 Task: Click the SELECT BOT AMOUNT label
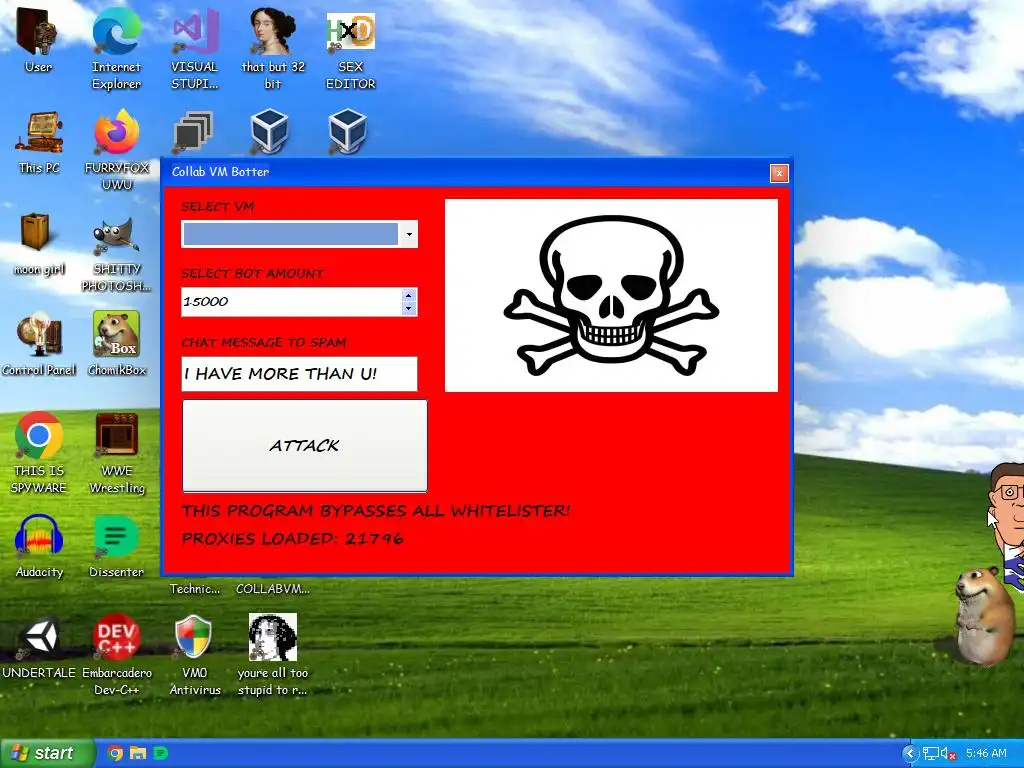(x=252, y=274)
